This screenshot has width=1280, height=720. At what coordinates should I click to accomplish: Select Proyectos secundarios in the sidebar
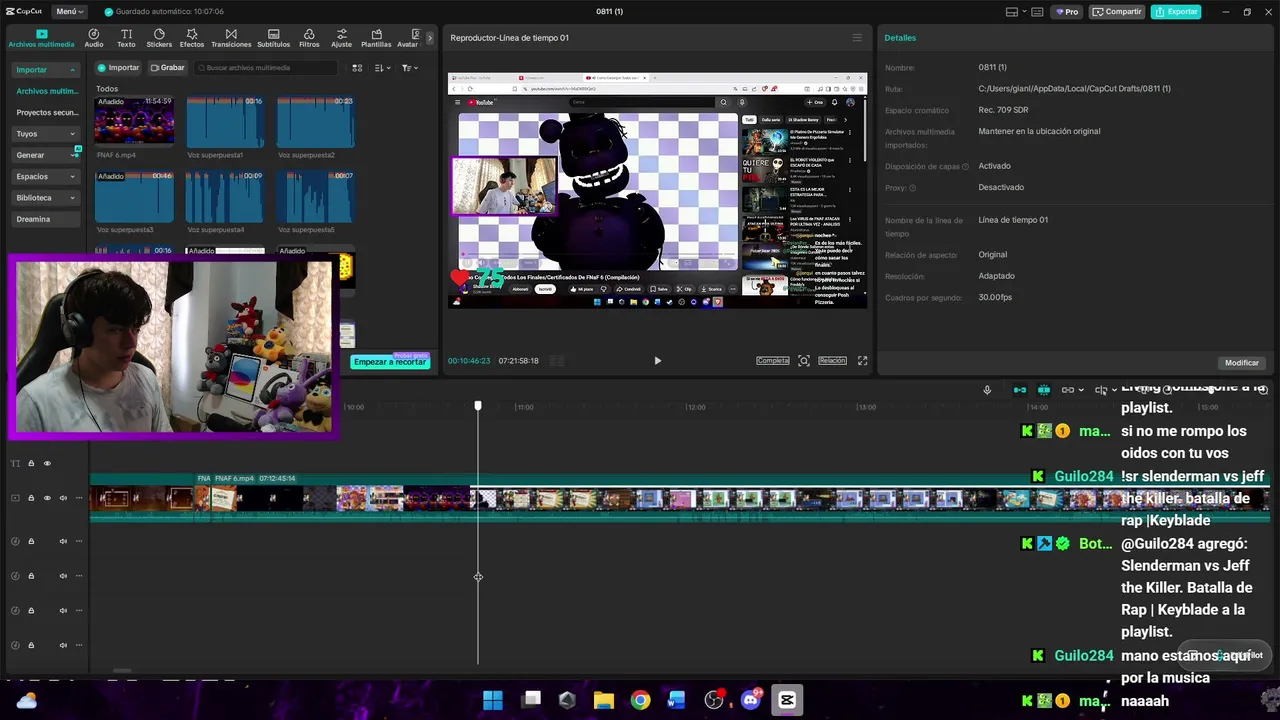point(47,113)
